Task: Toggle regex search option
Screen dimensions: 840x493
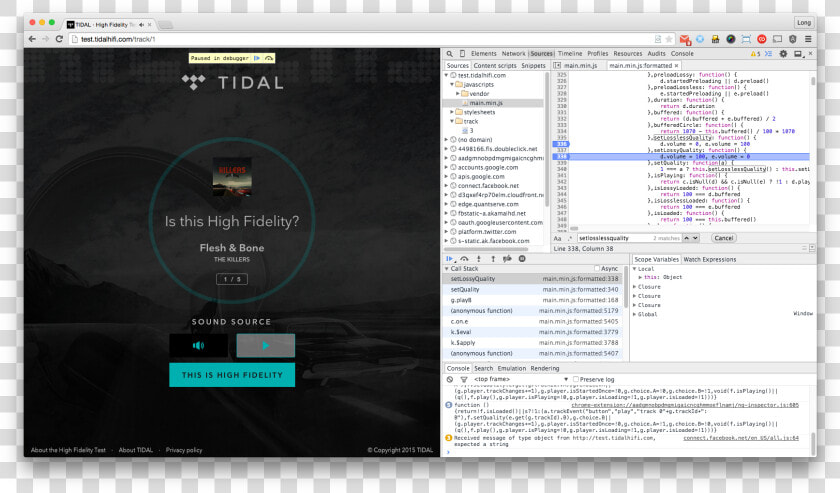Action: [x=569, y=238]
